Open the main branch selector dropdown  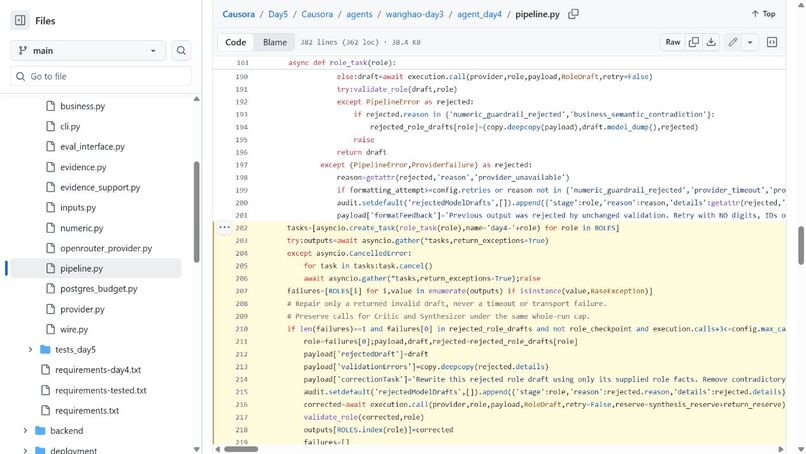coord(88,50)
